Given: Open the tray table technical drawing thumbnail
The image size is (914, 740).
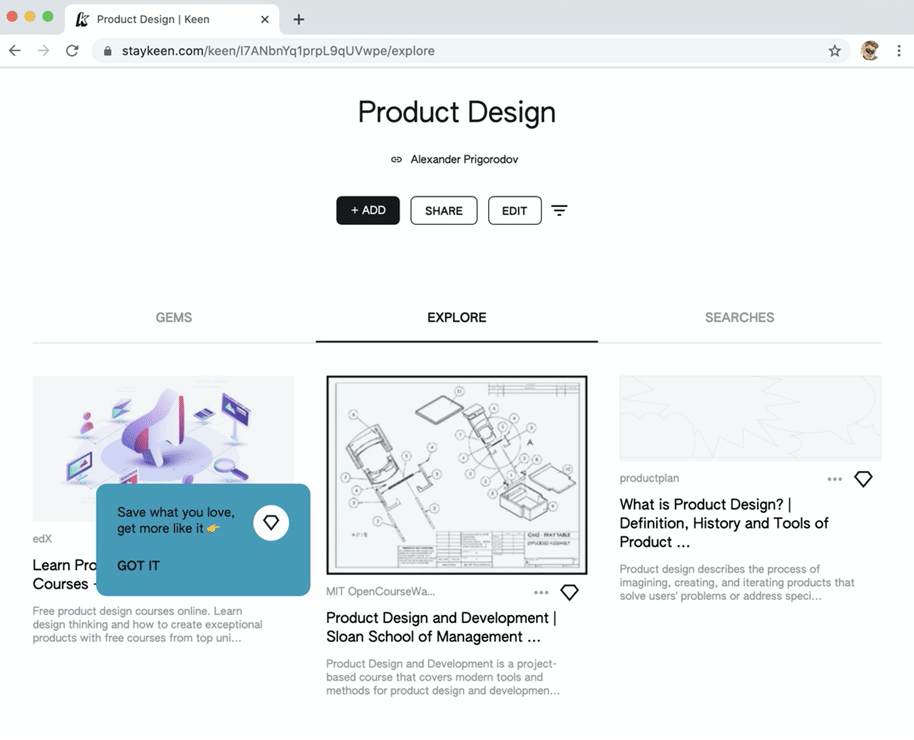Looking at the screenshot, I should pyautogui.click(x=457, y=475).
